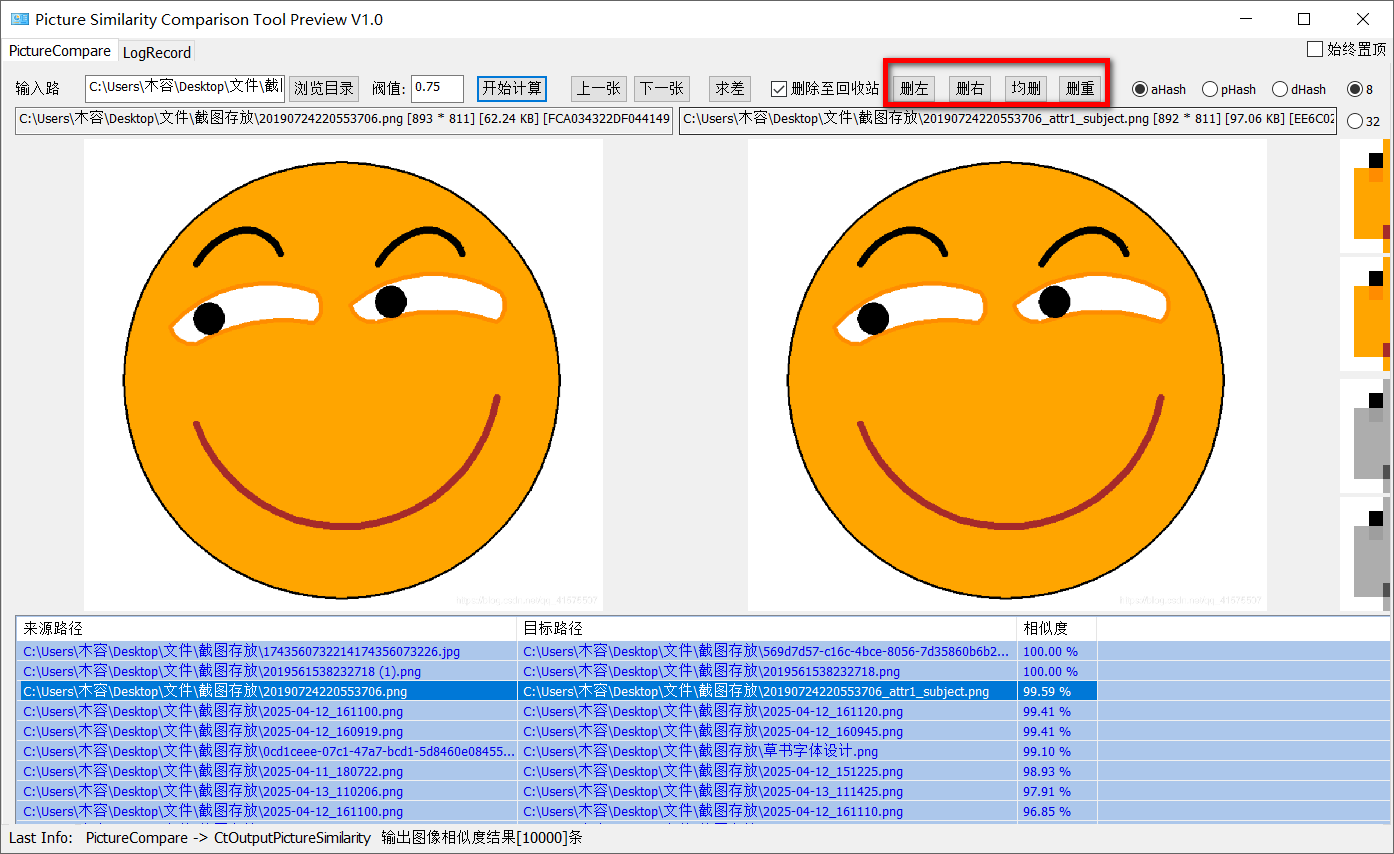Click the 阈值 threshold input field

[x=437, y=88]
